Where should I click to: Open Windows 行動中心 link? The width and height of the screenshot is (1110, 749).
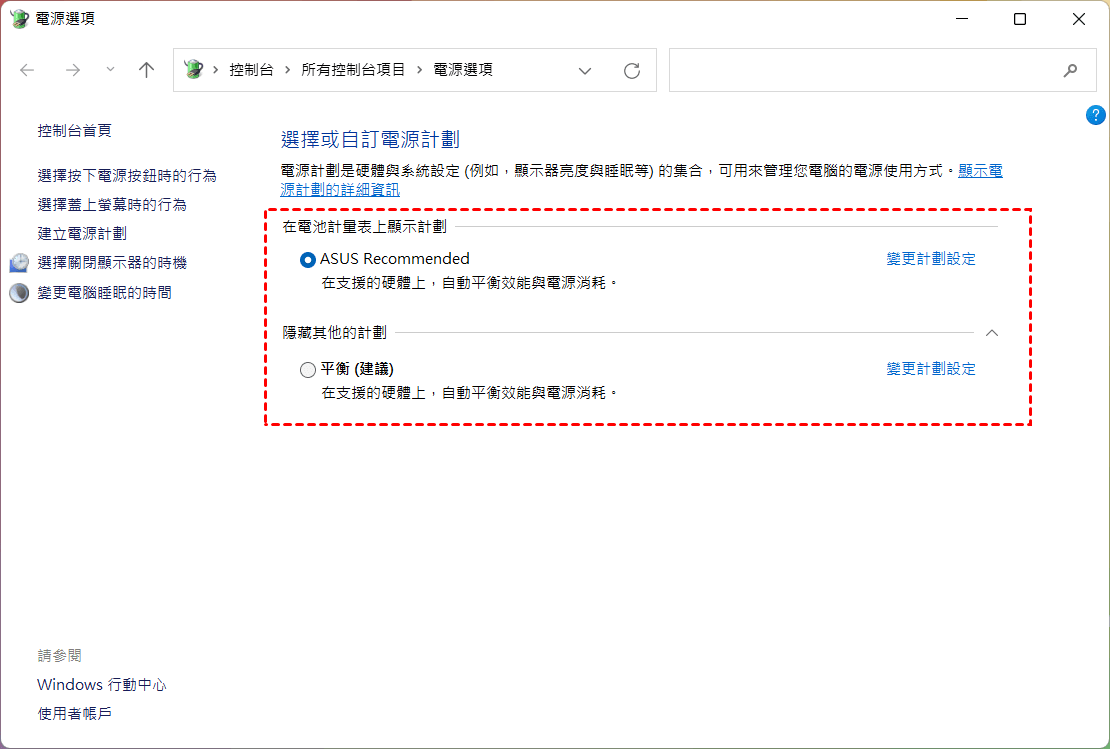point(102,685)
